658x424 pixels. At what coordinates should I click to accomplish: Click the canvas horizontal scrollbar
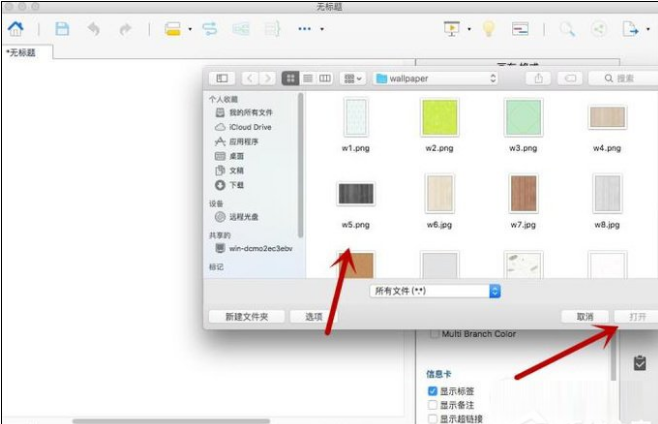tap(171, 421)
